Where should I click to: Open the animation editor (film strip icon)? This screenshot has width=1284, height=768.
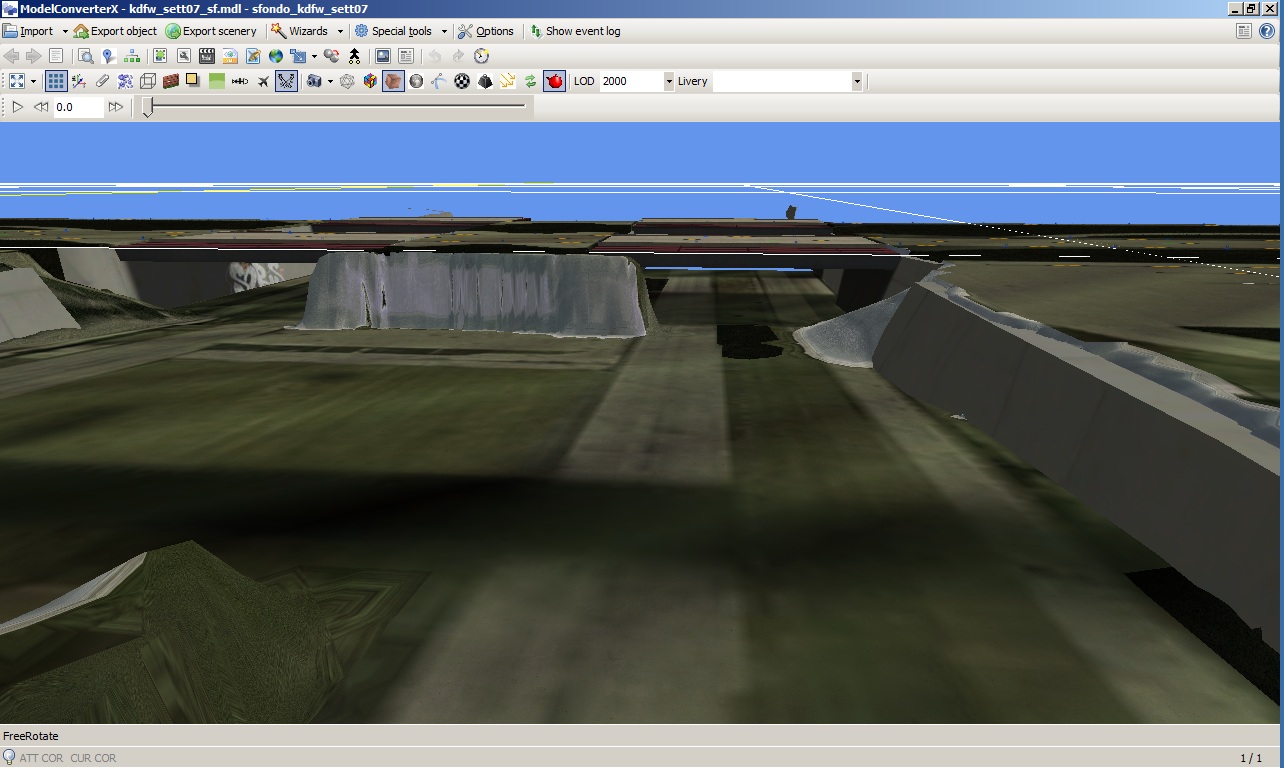[206, 56]
